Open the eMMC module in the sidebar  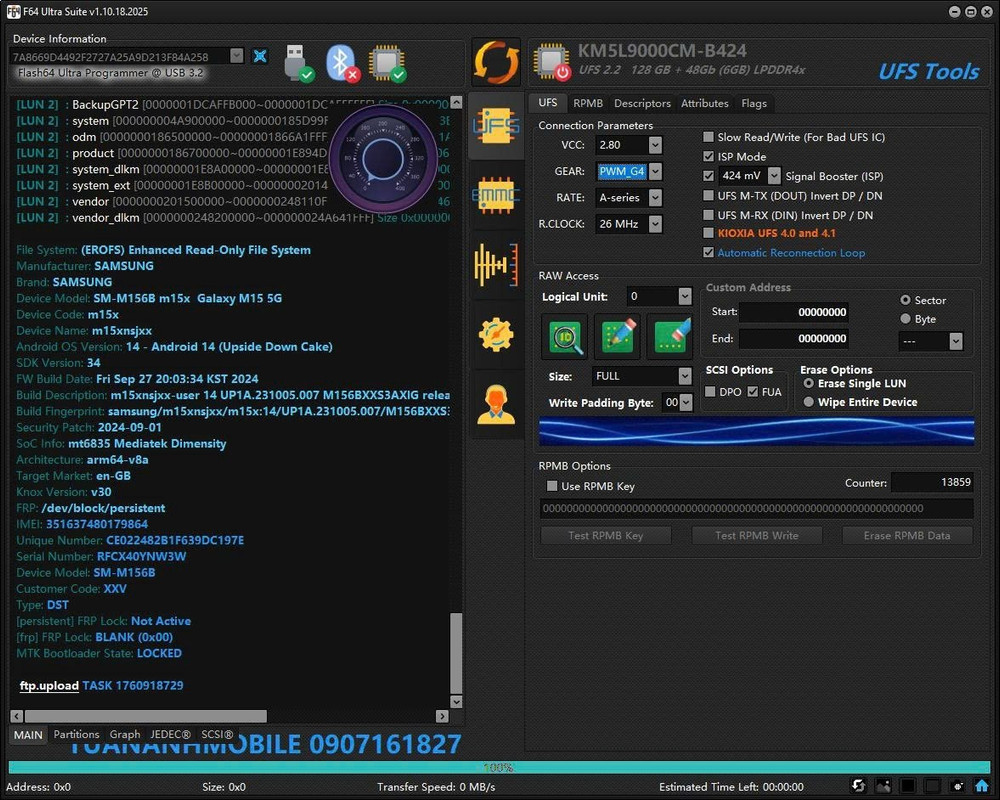tap(496, 195)
